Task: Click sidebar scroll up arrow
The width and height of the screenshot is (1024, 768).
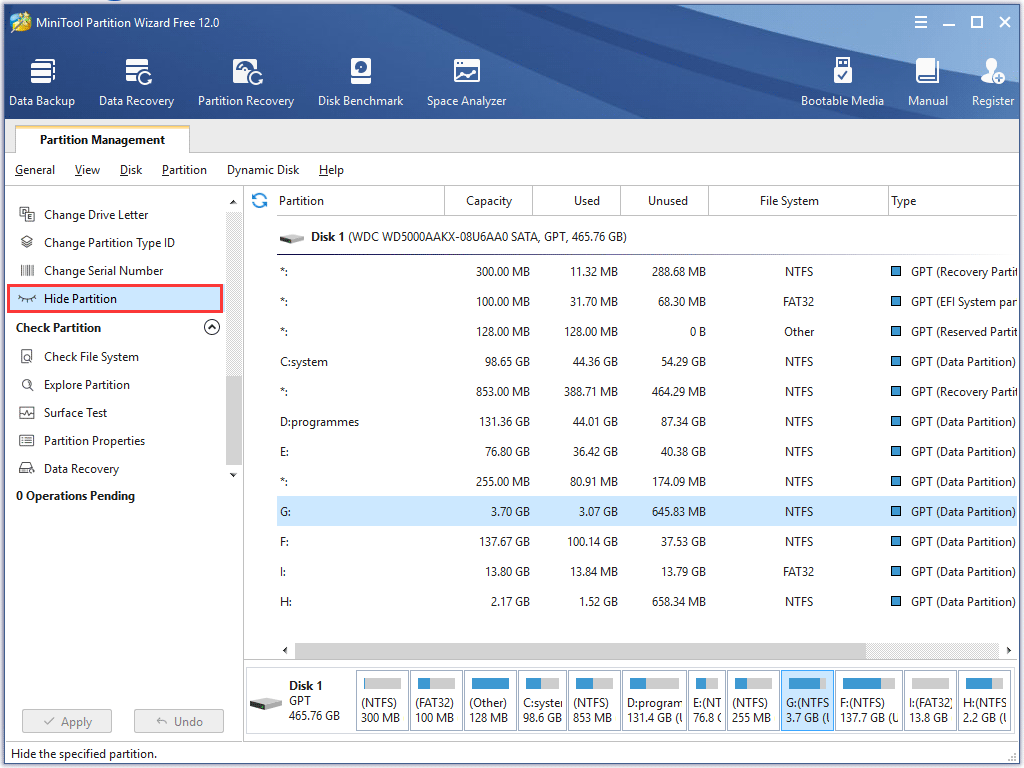Action: point(233,202)
